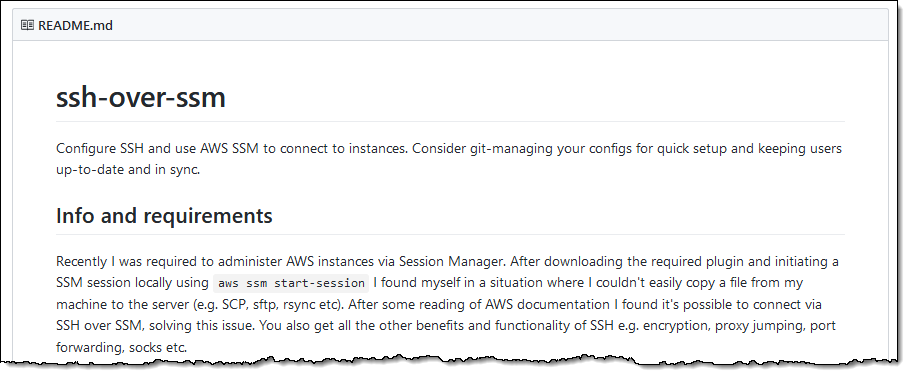Click the "SSM session locally using" text

click(x=132, y=283)
